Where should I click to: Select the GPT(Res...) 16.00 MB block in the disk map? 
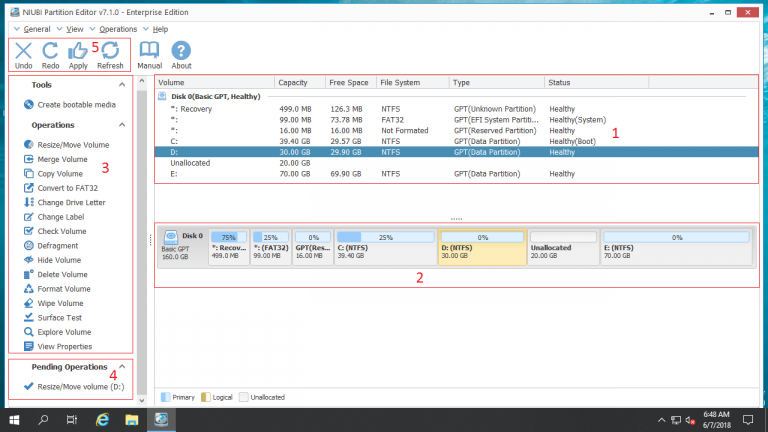coord(313,247)
